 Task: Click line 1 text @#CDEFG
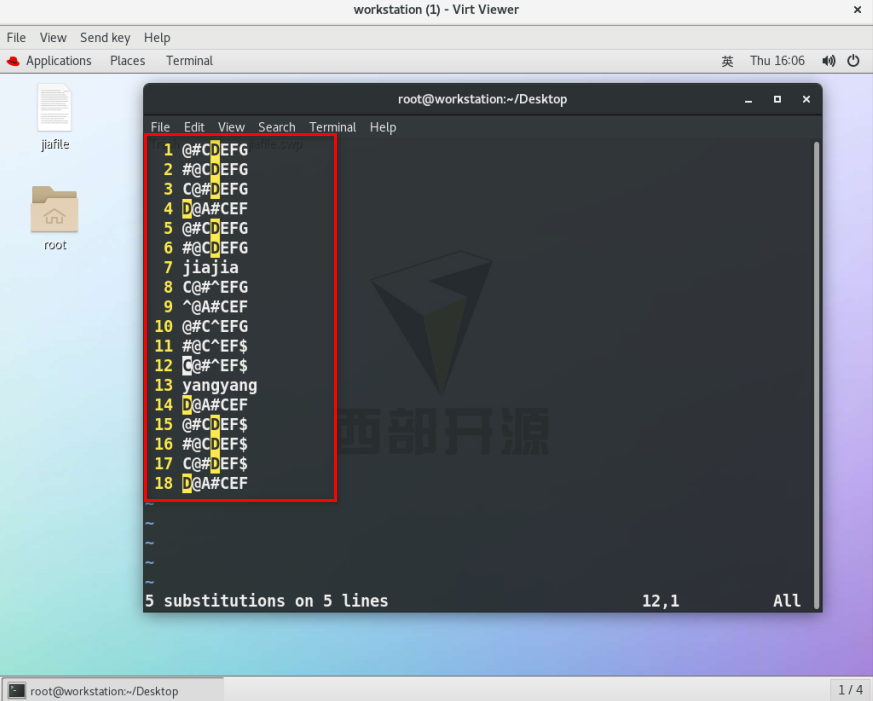tap(215, 150)
